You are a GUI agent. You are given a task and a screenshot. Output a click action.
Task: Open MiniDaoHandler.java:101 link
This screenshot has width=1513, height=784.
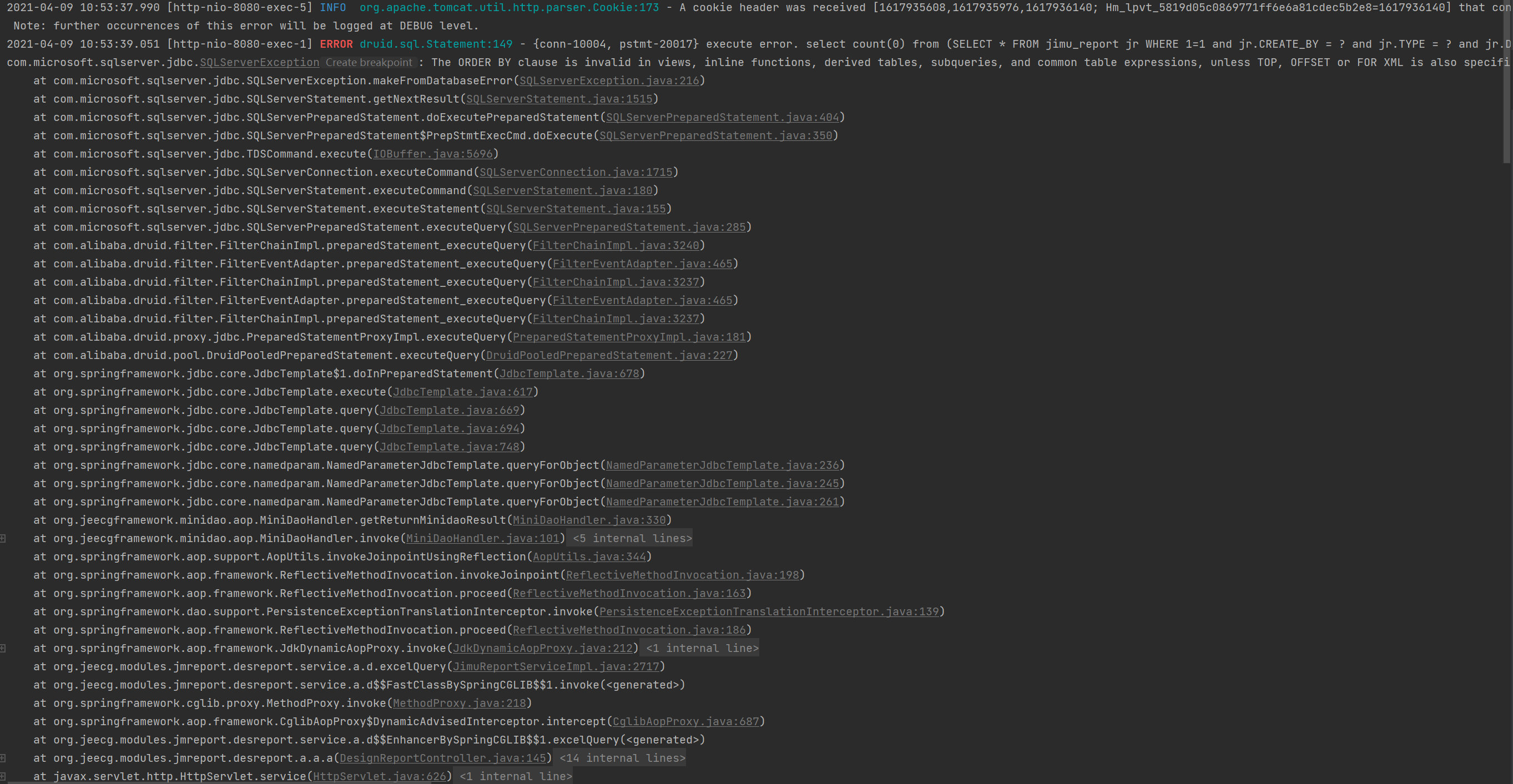coord(483,538)
